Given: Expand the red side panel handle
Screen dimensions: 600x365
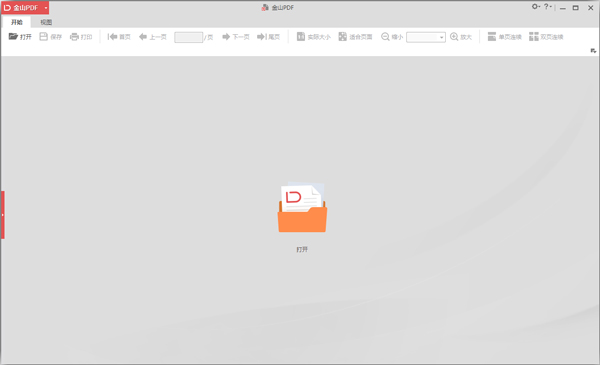Looking at the screenshot, I should (x=3, y=215).
